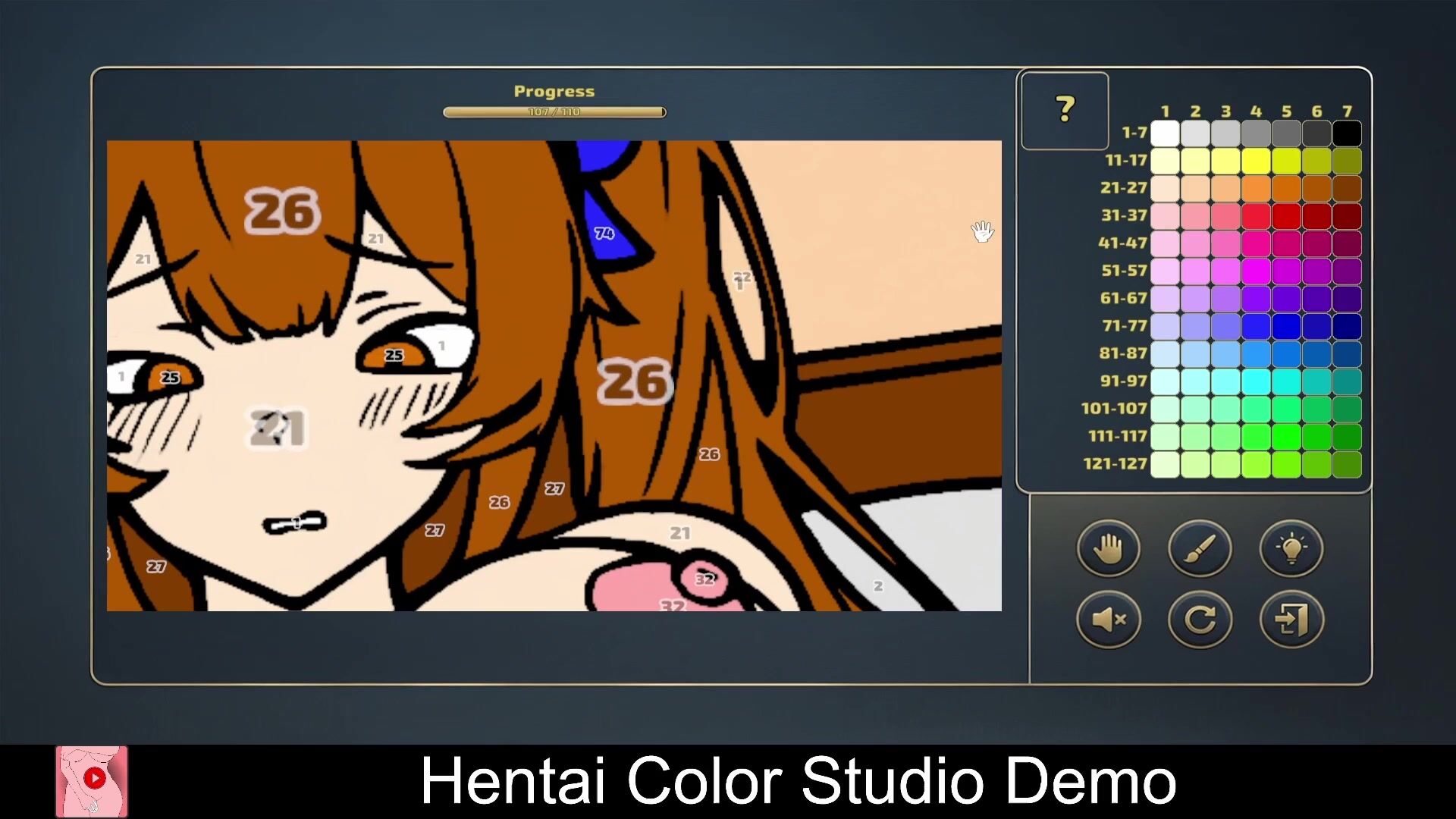This screenshot has height=819, width=1456.
Task: Click the large 21 label on cheek
Action: click(x=278, y=428)
